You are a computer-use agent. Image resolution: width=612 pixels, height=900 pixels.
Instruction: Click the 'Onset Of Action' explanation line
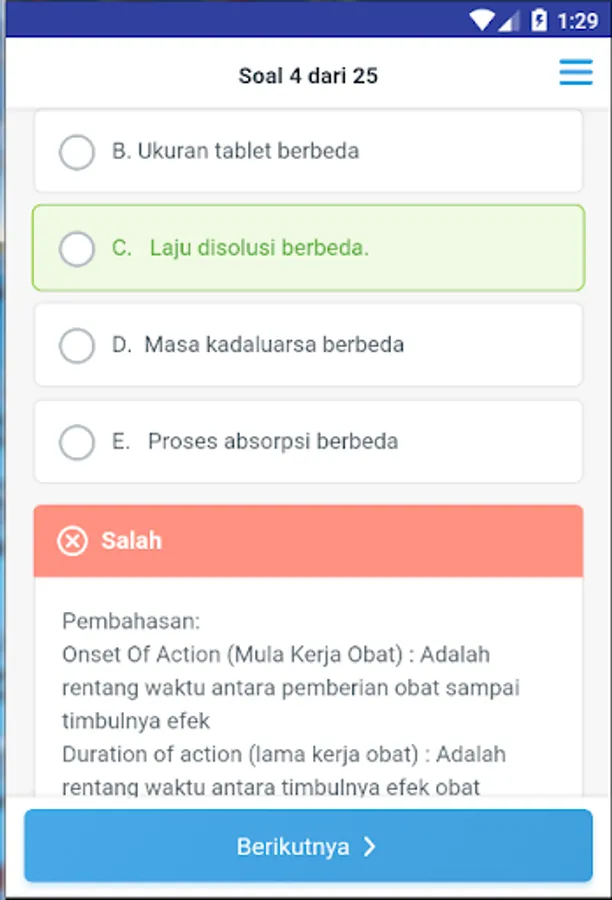tap(276, 655)
